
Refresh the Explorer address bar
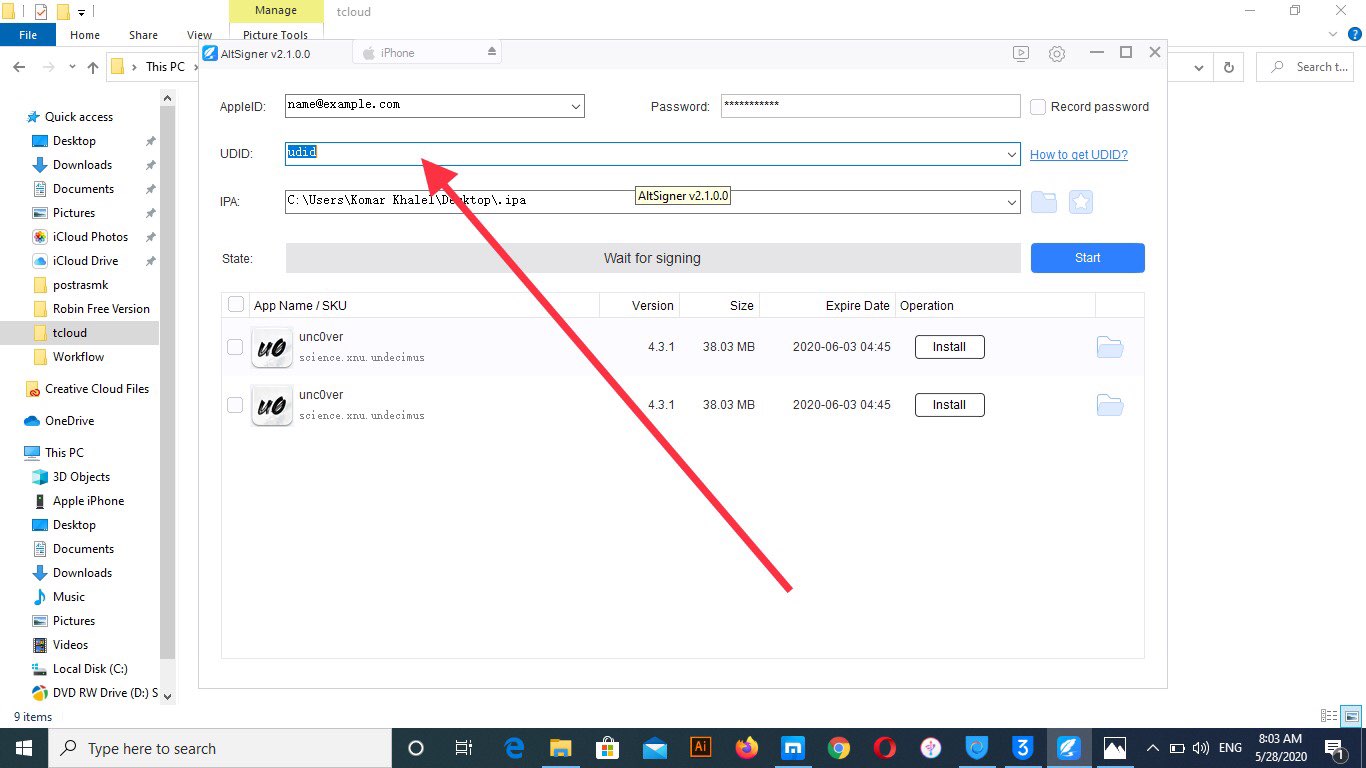(x=1228, y=67)
